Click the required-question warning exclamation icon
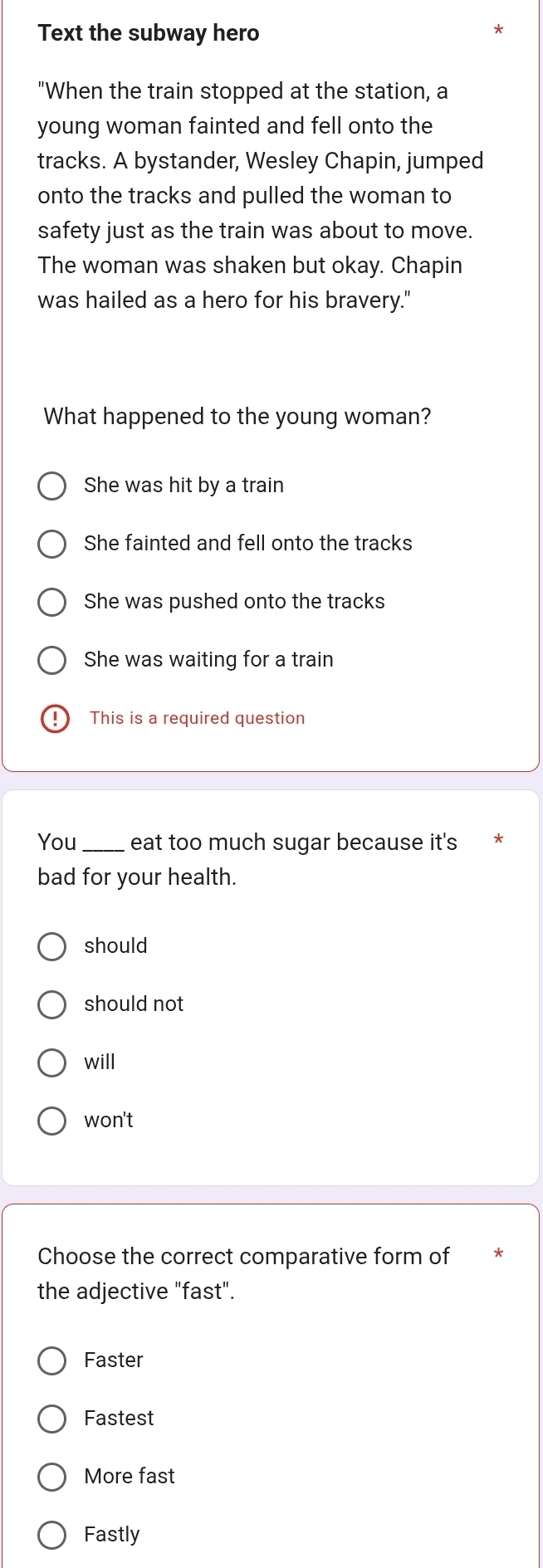543x1568 pixels. (x=55, y=719)
